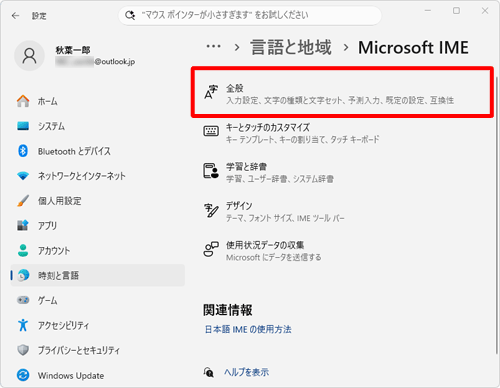
Task: Open デザイン settings
Action: (342, 212)
